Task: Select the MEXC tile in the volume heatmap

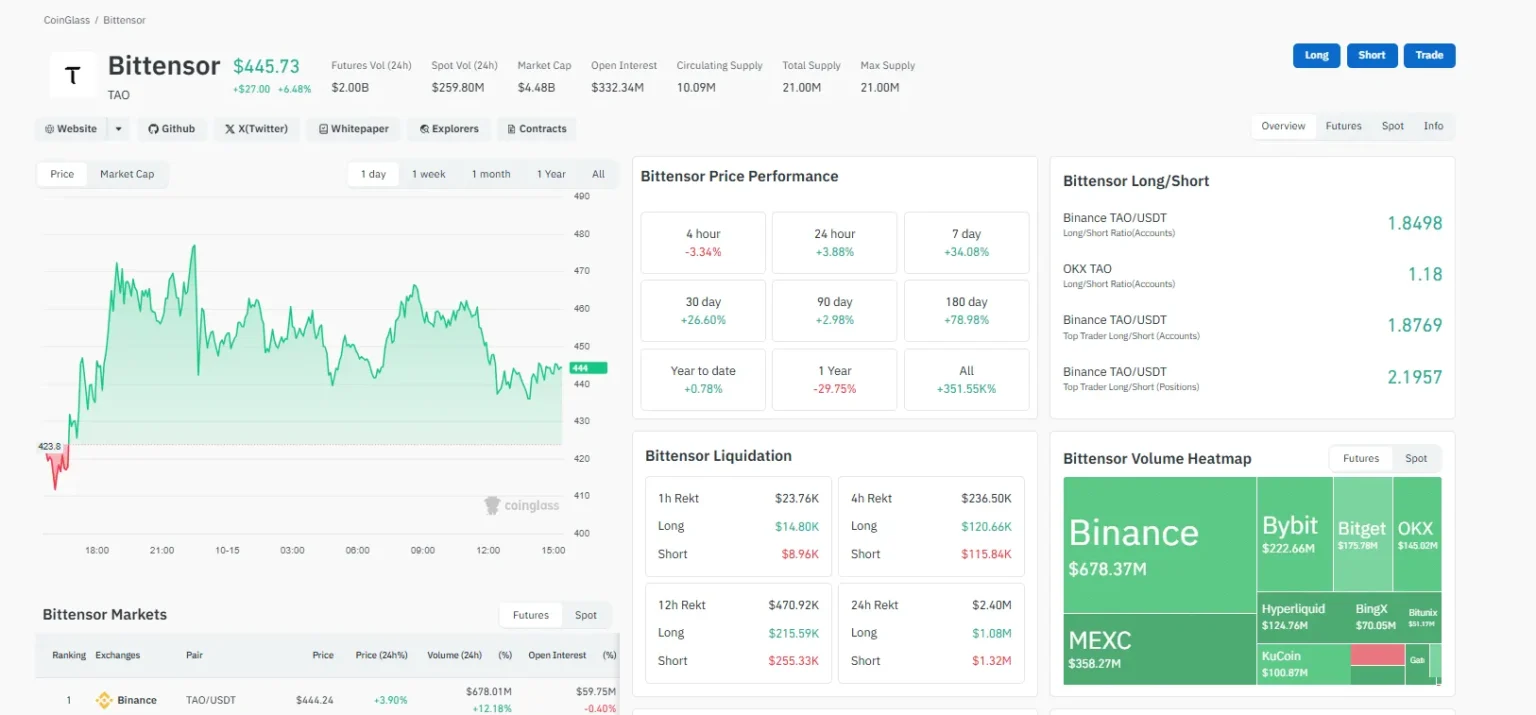Action: point(1160,648)
